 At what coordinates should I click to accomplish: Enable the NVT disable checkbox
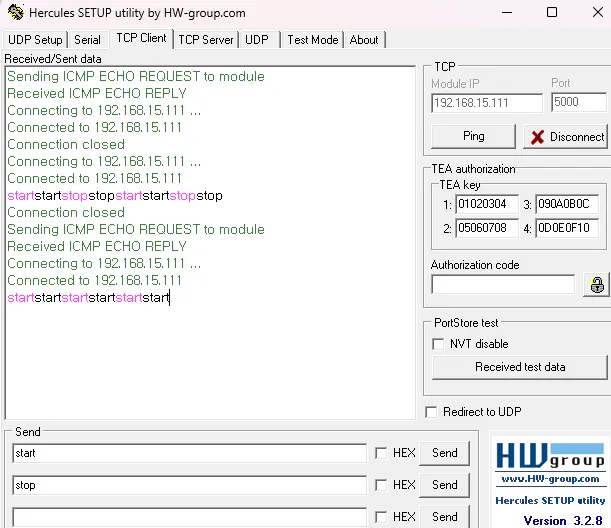[x=438, y=344]
